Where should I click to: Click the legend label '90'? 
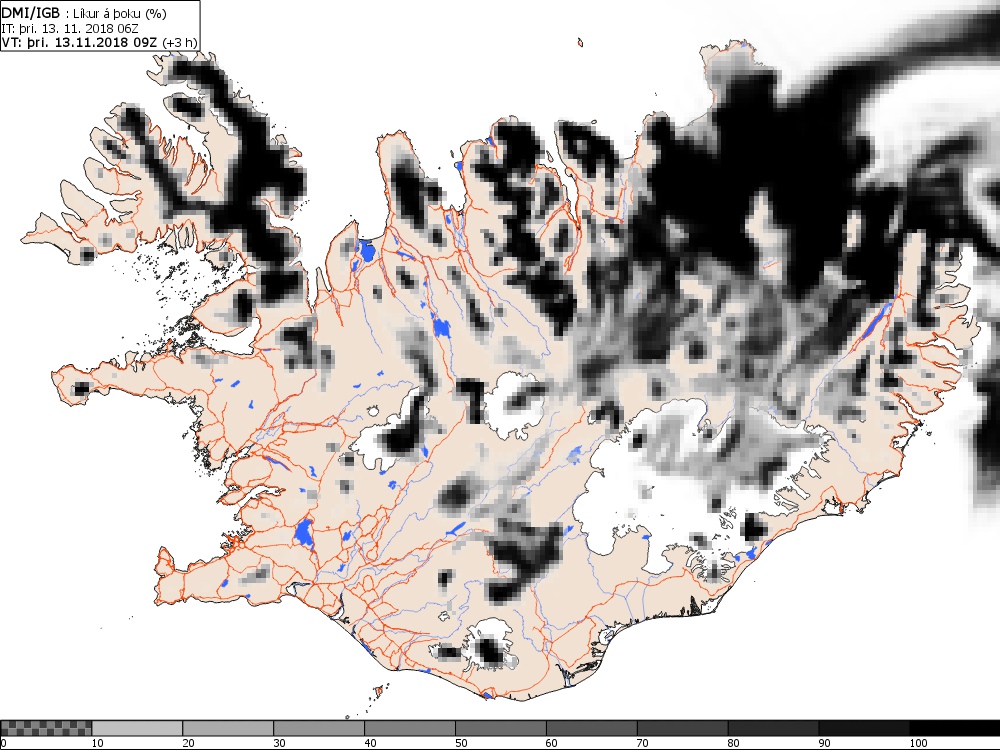click(x=825, y=743)
